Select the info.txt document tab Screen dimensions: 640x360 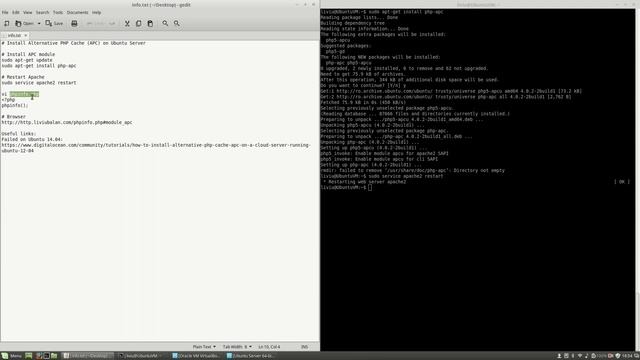click(14, 35)
